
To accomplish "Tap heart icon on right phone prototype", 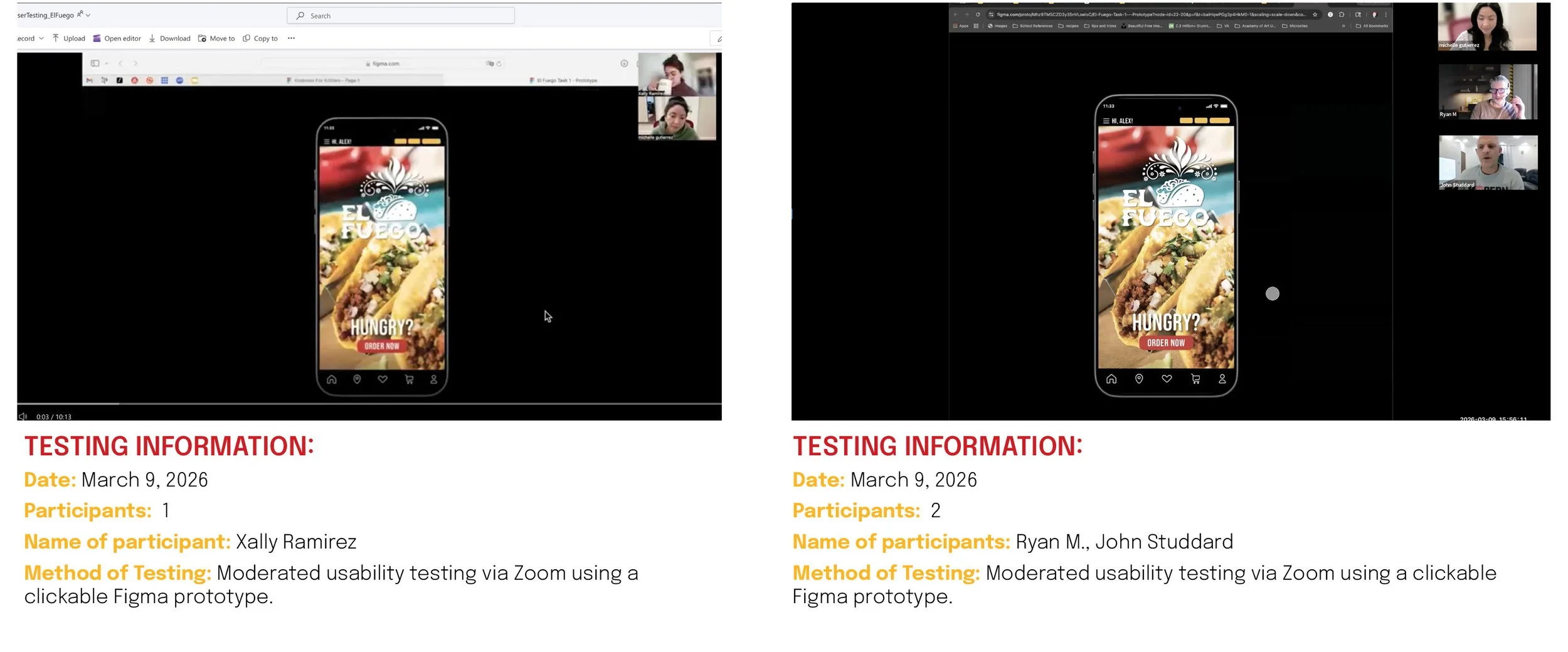I will [x=1167, y=379].
